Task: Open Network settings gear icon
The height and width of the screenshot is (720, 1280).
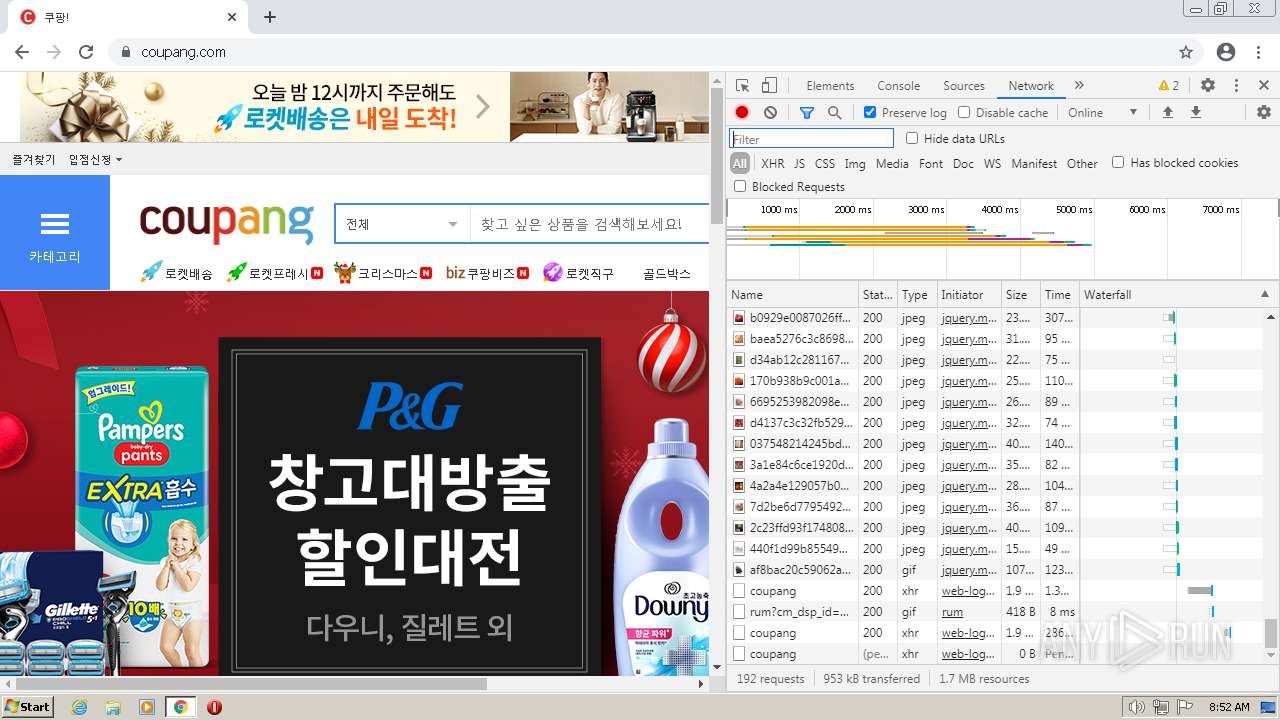Action: pos(1264,113)
